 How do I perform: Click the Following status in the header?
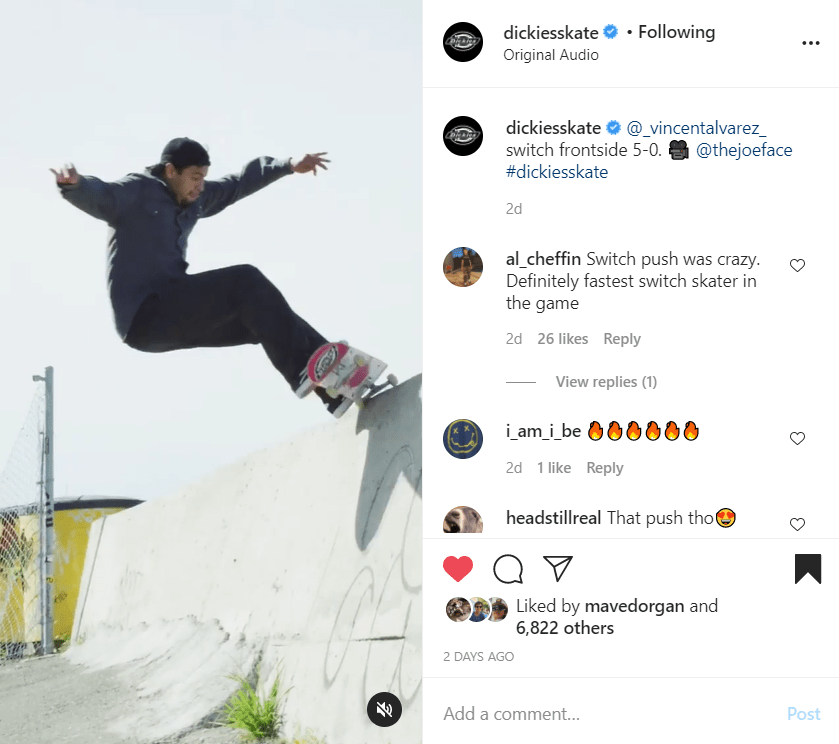pyautogui.click(x=676, y=32)
